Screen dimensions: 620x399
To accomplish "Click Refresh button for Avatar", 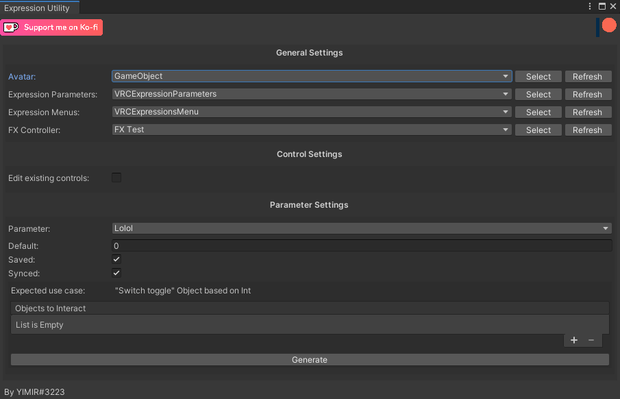I will [588, 76].
